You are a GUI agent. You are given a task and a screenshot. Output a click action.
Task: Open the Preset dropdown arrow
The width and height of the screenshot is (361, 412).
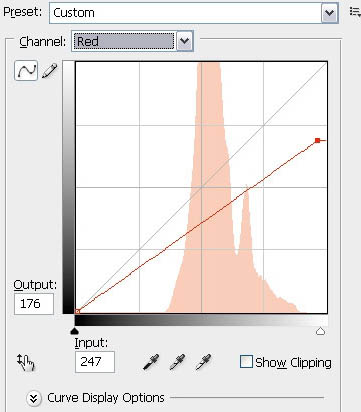click(x=329, y=13)
